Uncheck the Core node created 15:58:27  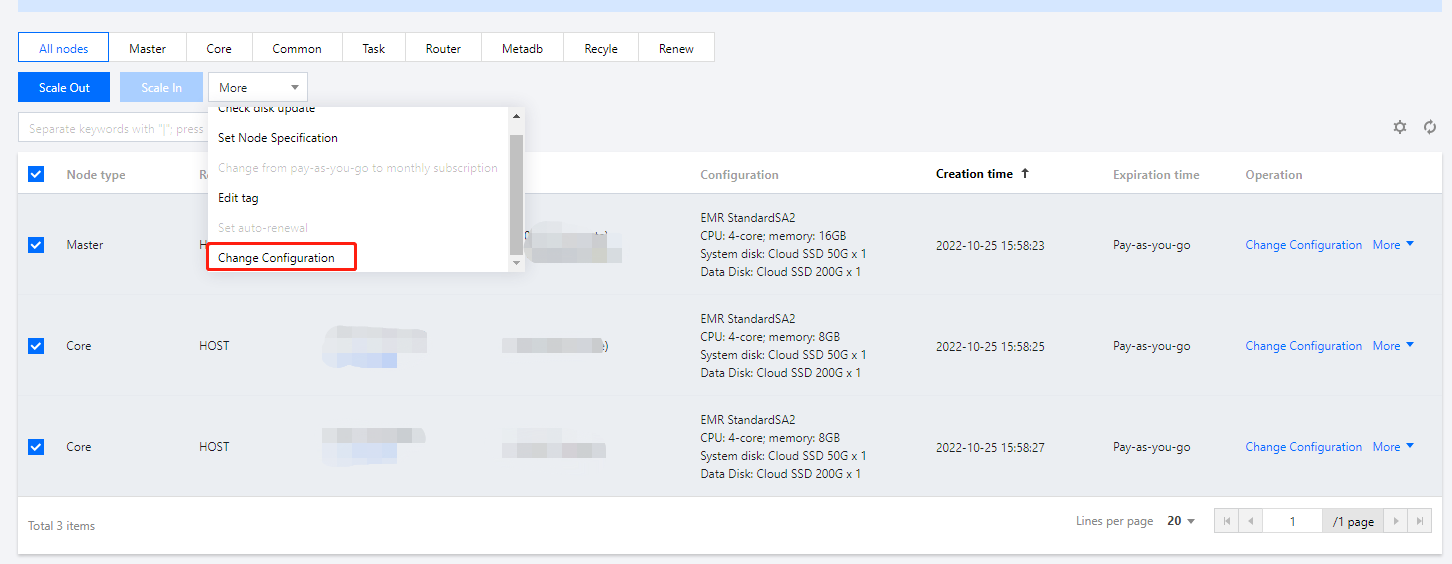tap(36, 447)
